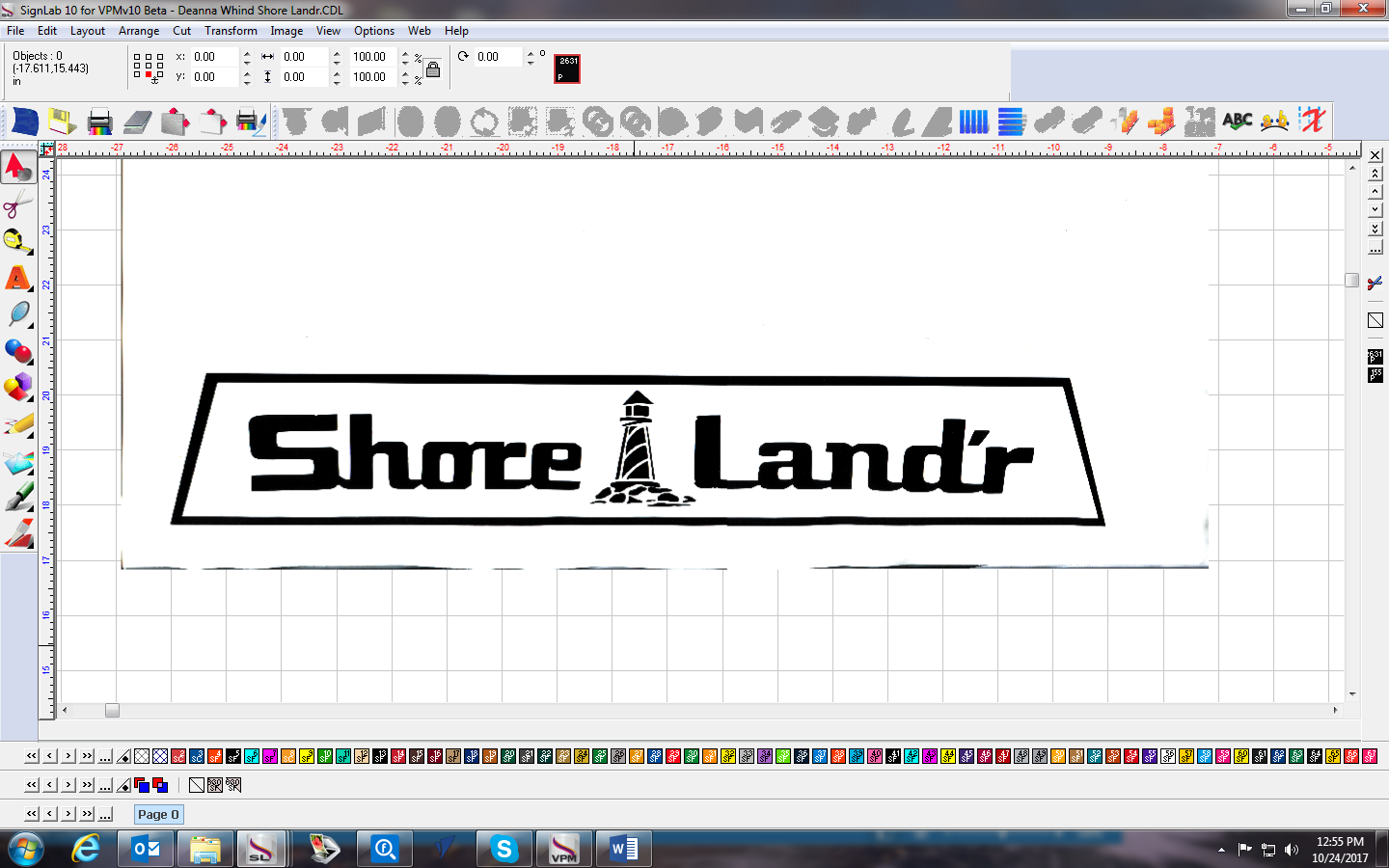Click the blue vertical bars icon
Viewport: 1389px width, 868px height.
pos(973,122)
